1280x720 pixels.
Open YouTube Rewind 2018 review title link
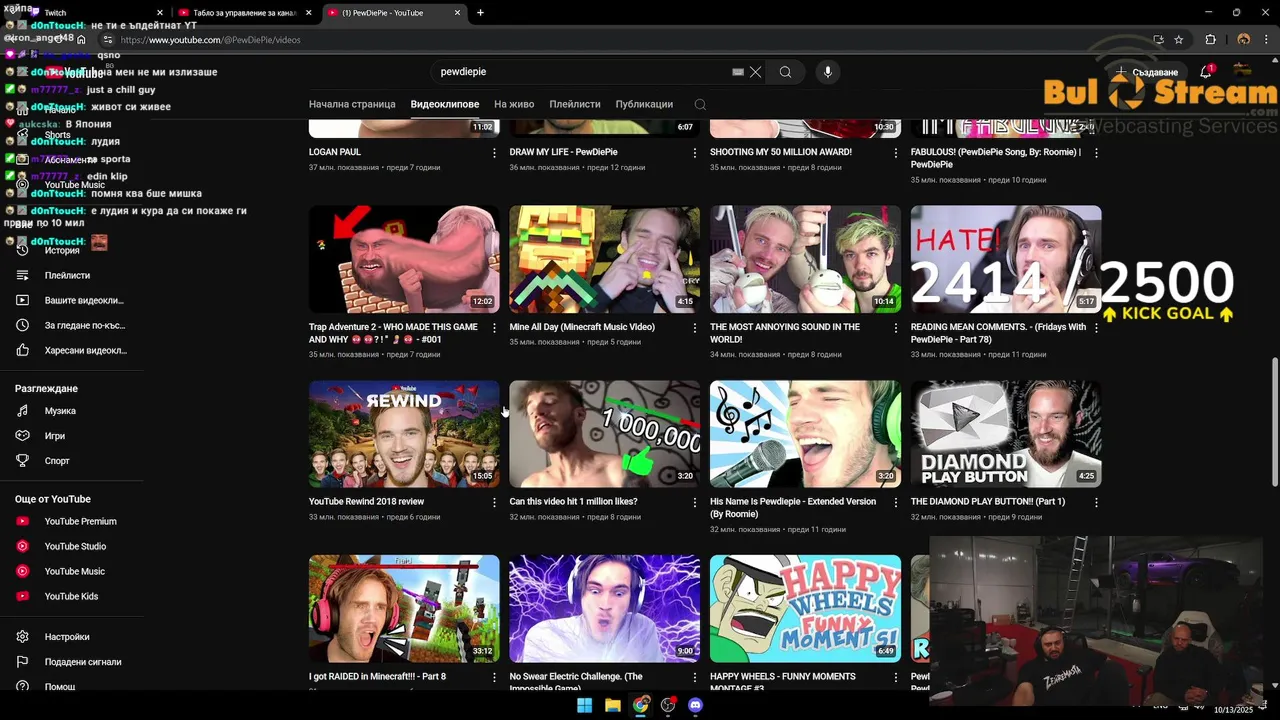[x=366, y=502]
